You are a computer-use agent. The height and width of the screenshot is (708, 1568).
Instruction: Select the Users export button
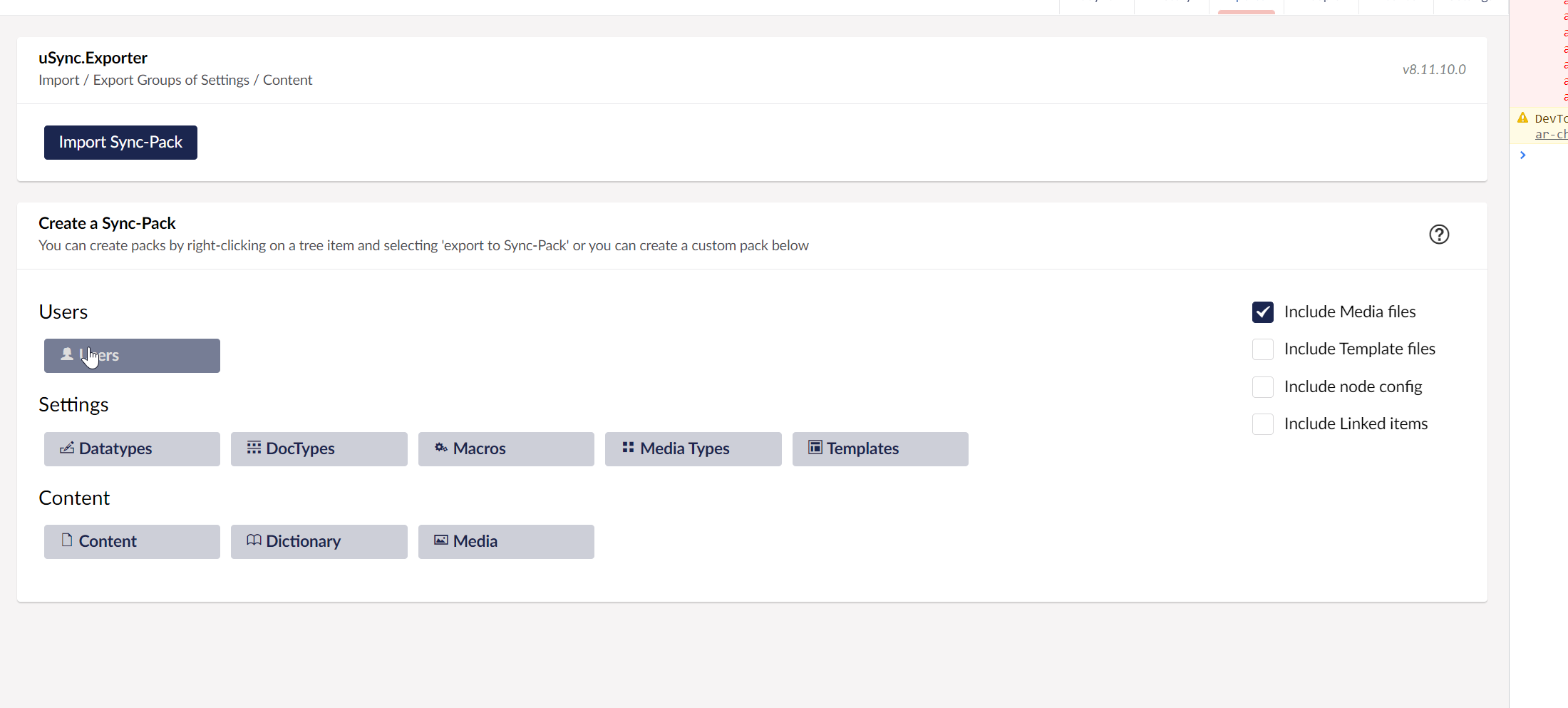coord(132,356)
